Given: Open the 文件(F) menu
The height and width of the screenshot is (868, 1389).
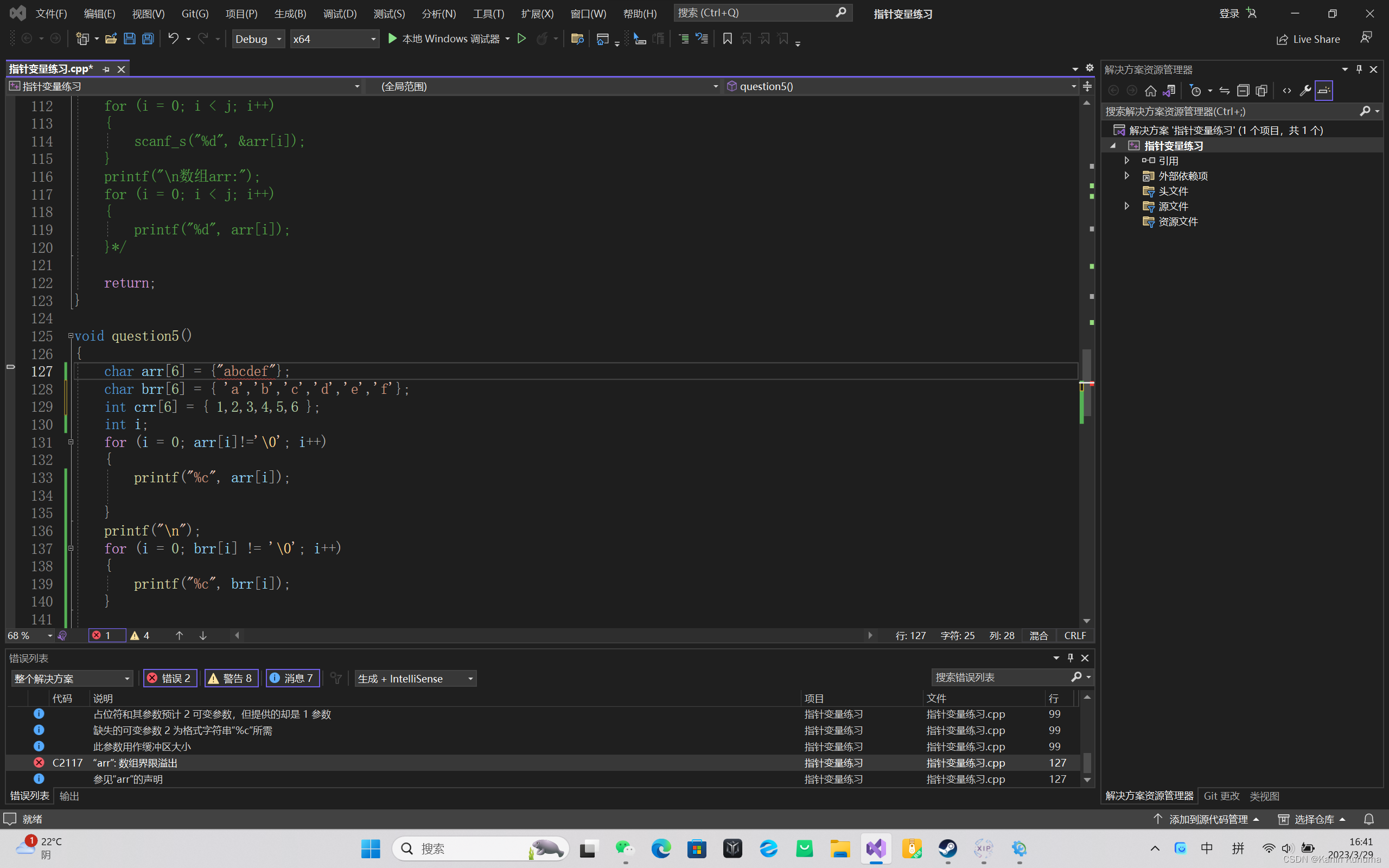Looking at the screenshot, I should 51,13.
